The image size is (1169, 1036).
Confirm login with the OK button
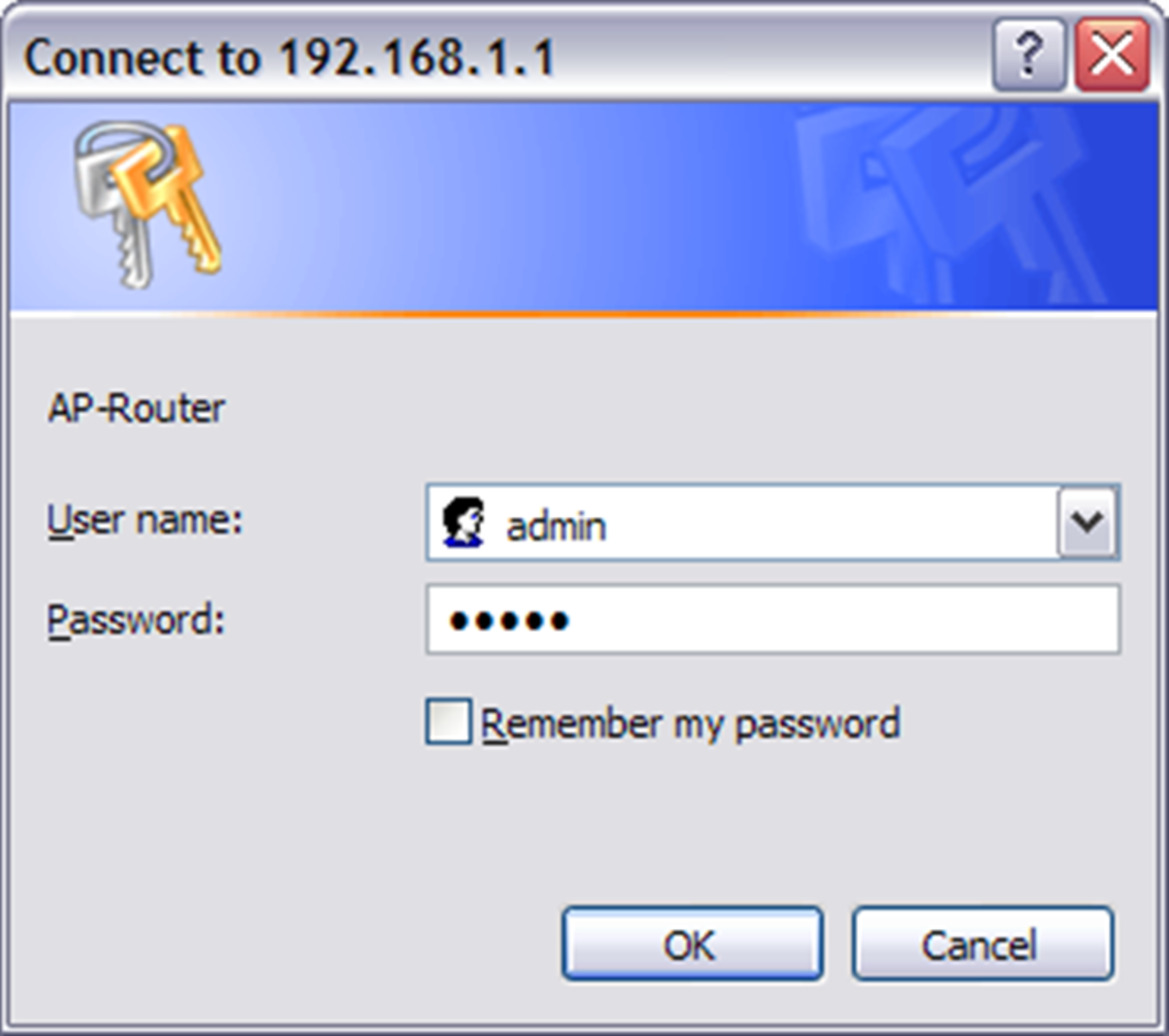(x=693, y=944)
